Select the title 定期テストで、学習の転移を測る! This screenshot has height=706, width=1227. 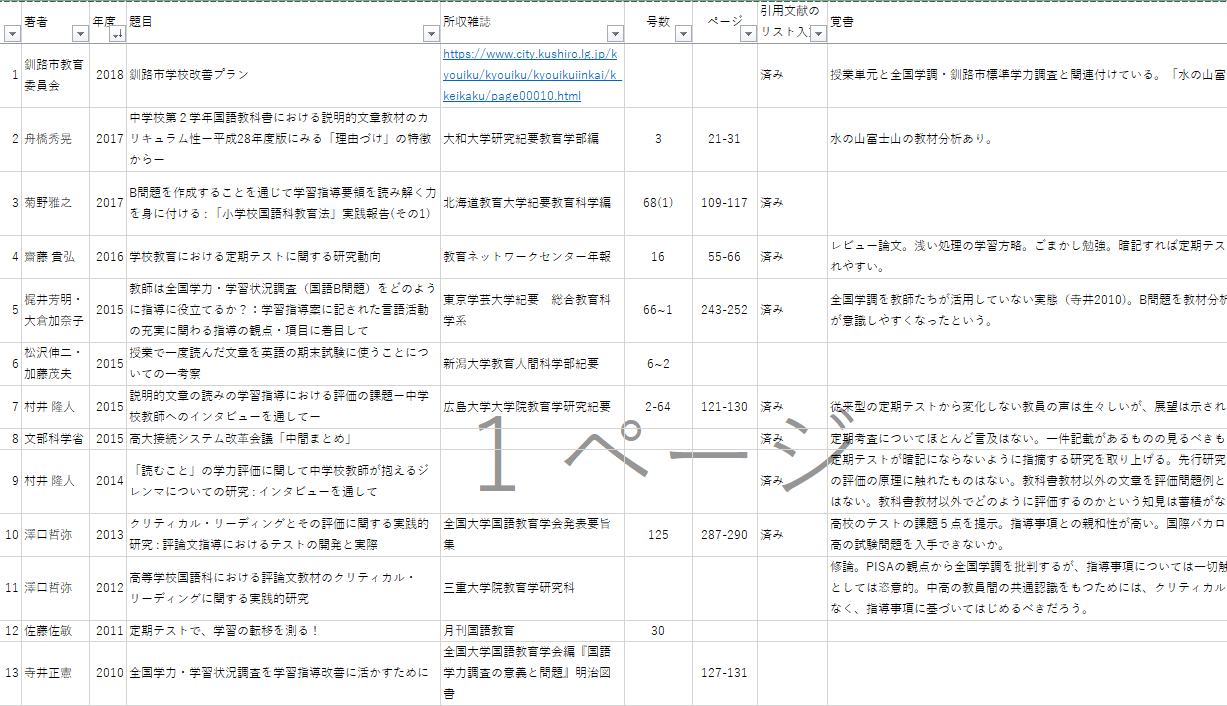point(284,631)
